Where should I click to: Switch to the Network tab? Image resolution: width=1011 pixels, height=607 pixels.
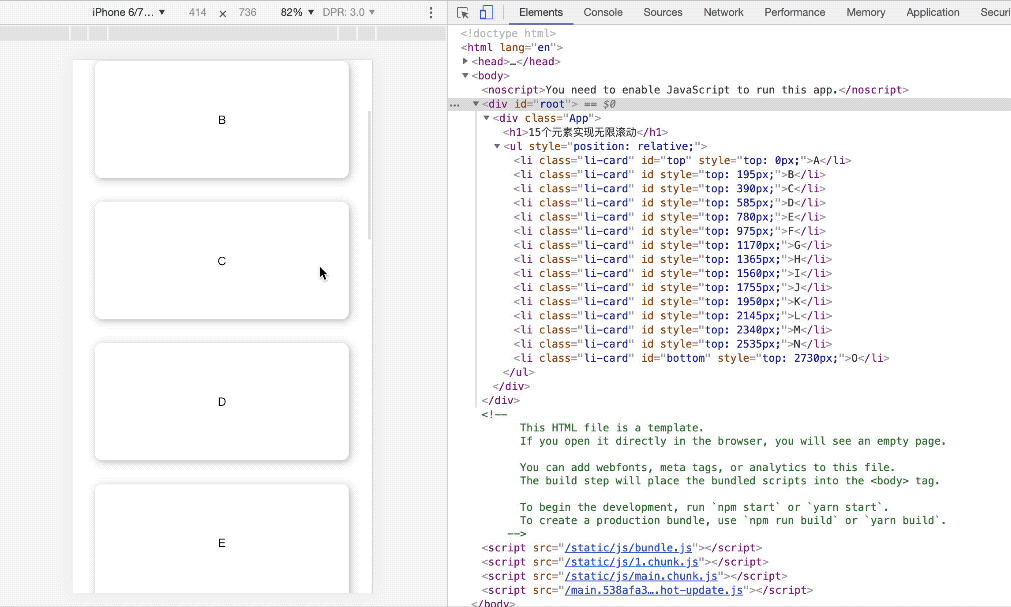tap(723, 12)
